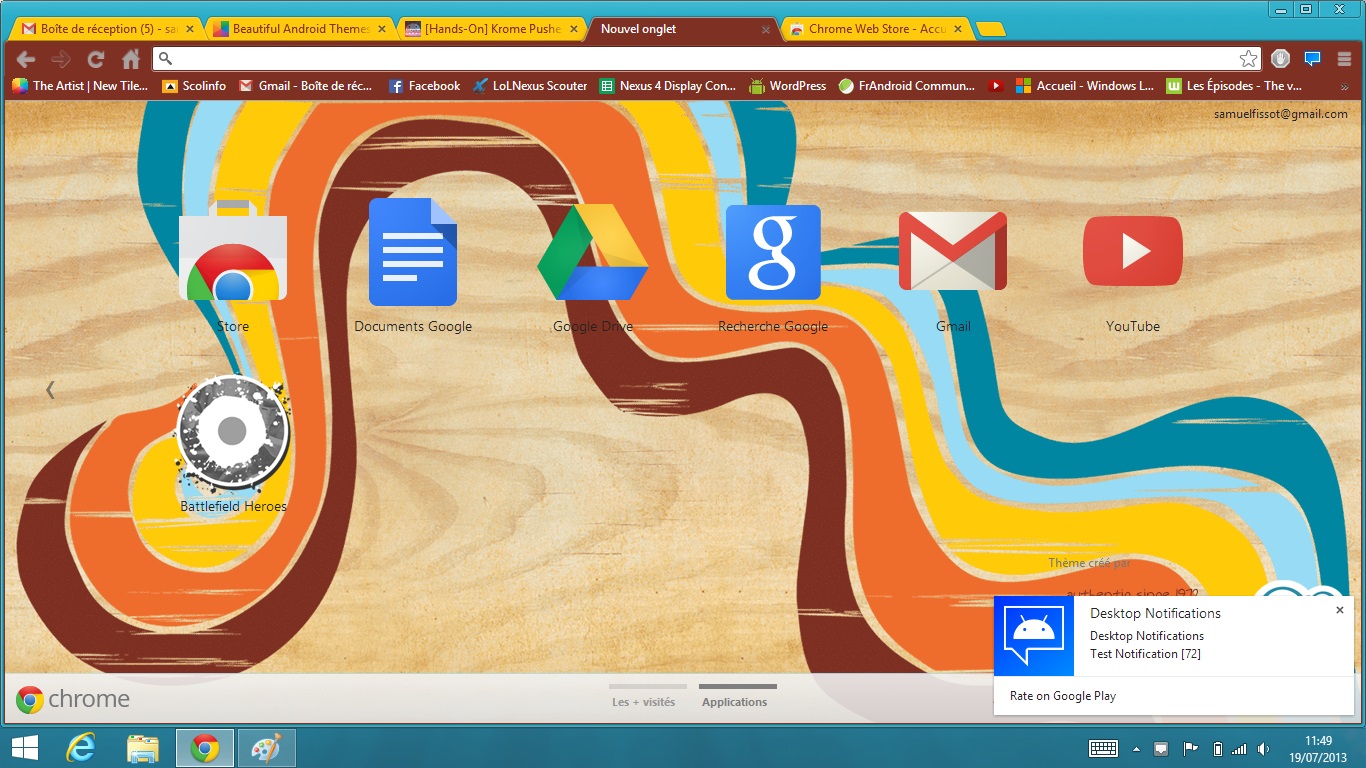The image size is (1366, 768).
Task: Open the WordPress bookmark
Action: [x=787, y=86]
